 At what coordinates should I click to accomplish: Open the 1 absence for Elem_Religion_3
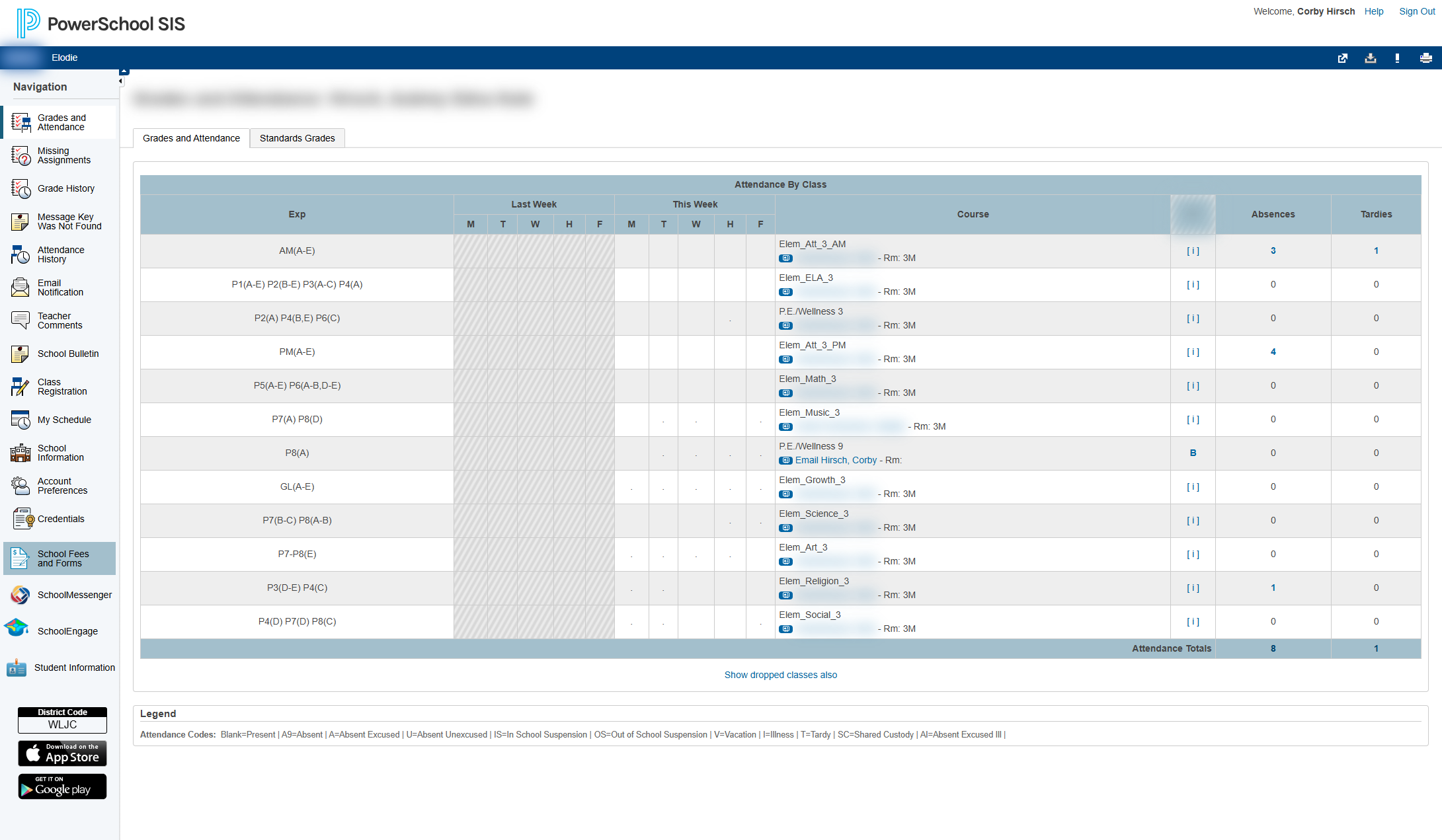click(x=1273, y=588)
